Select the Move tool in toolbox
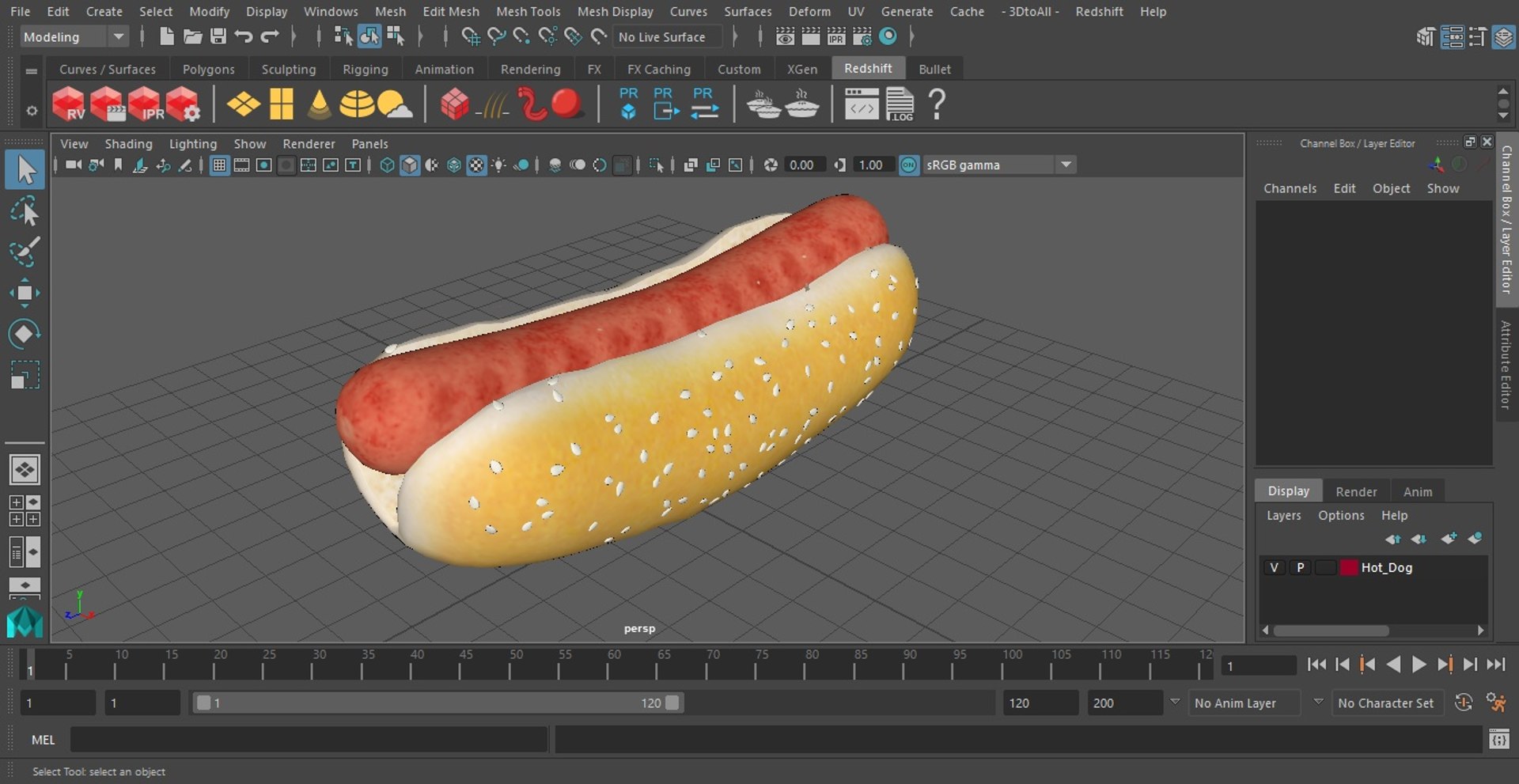Screen dimensions: 1519x784 [x=25, y=293]
